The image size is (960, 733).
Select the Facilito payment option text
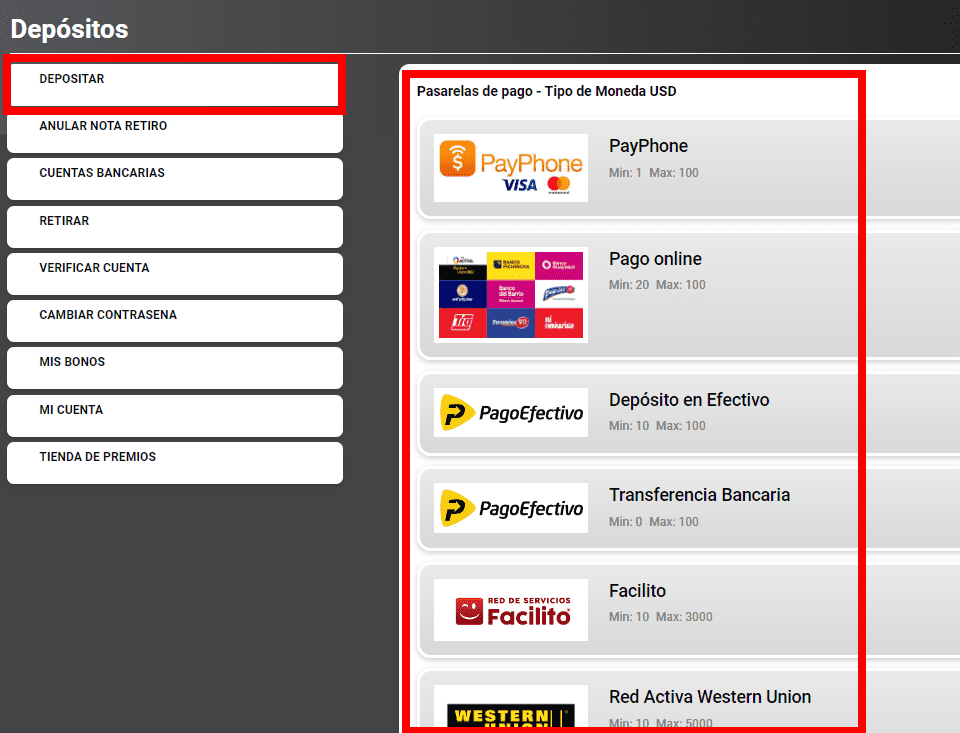coord(637,590)
